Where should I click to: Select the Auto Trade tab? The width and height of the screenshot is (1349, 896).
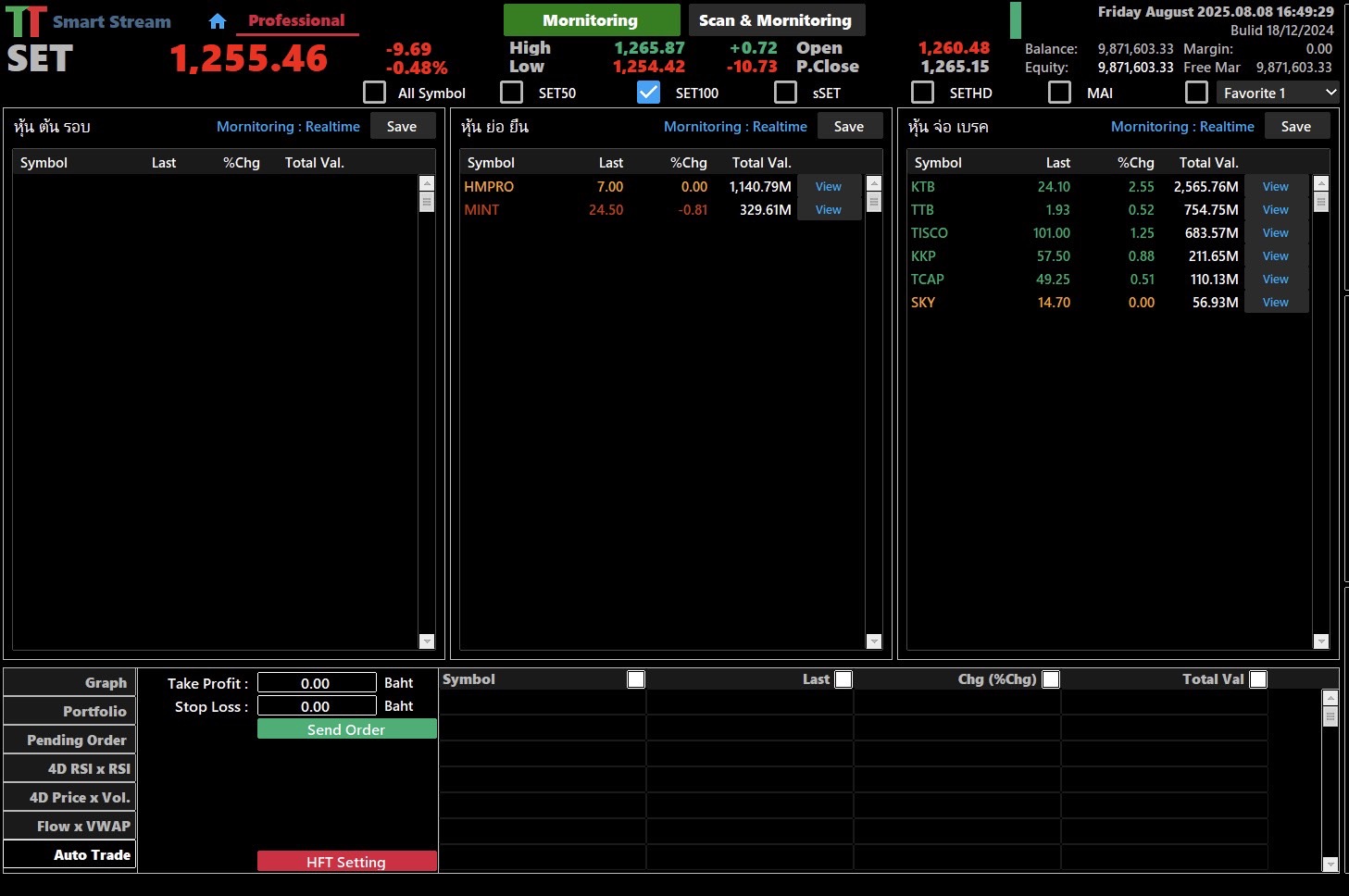69,855
